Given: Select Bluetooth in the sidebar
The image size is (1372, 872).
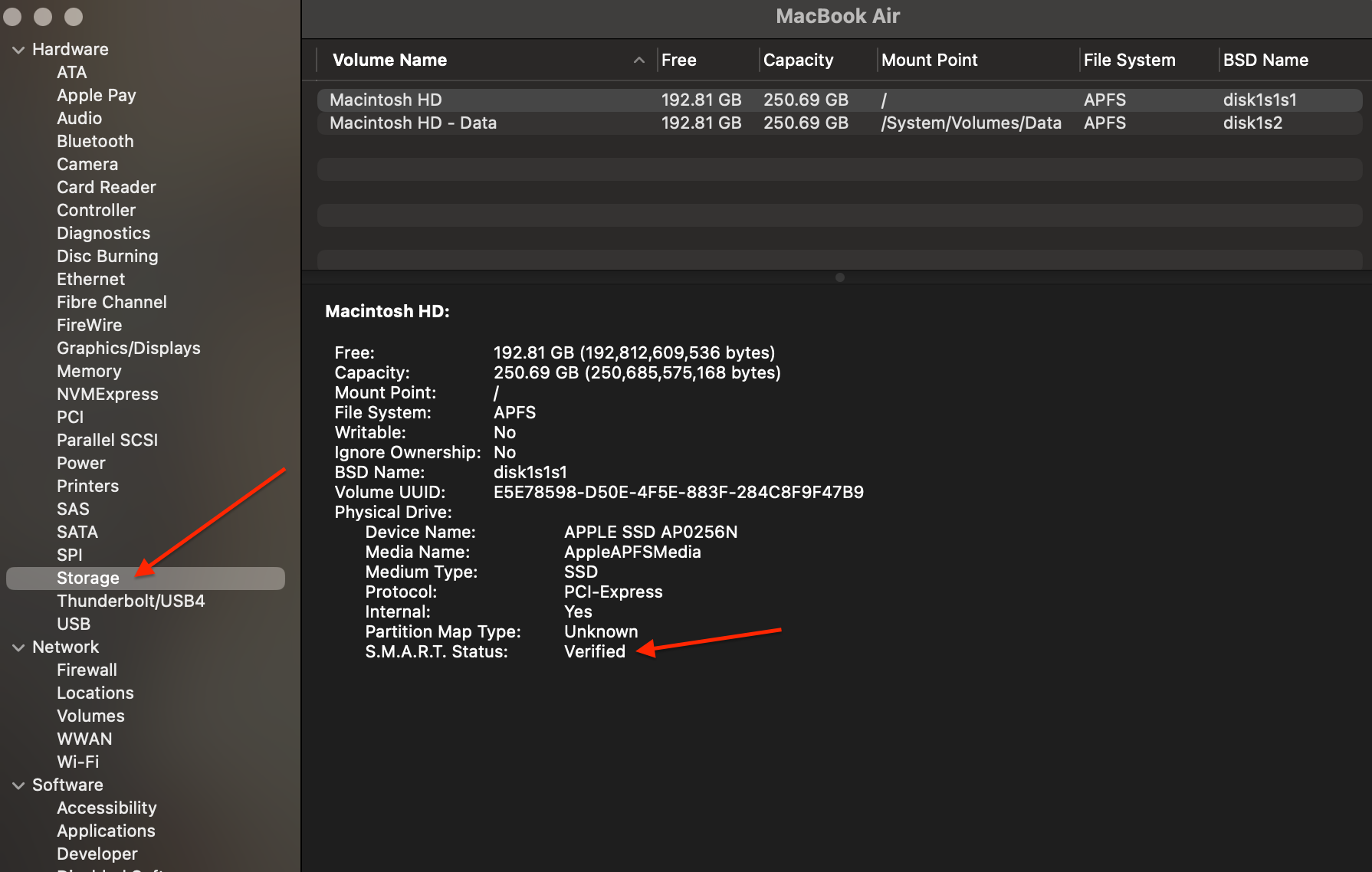Looking at the screenshot, I should coord(95,141).
